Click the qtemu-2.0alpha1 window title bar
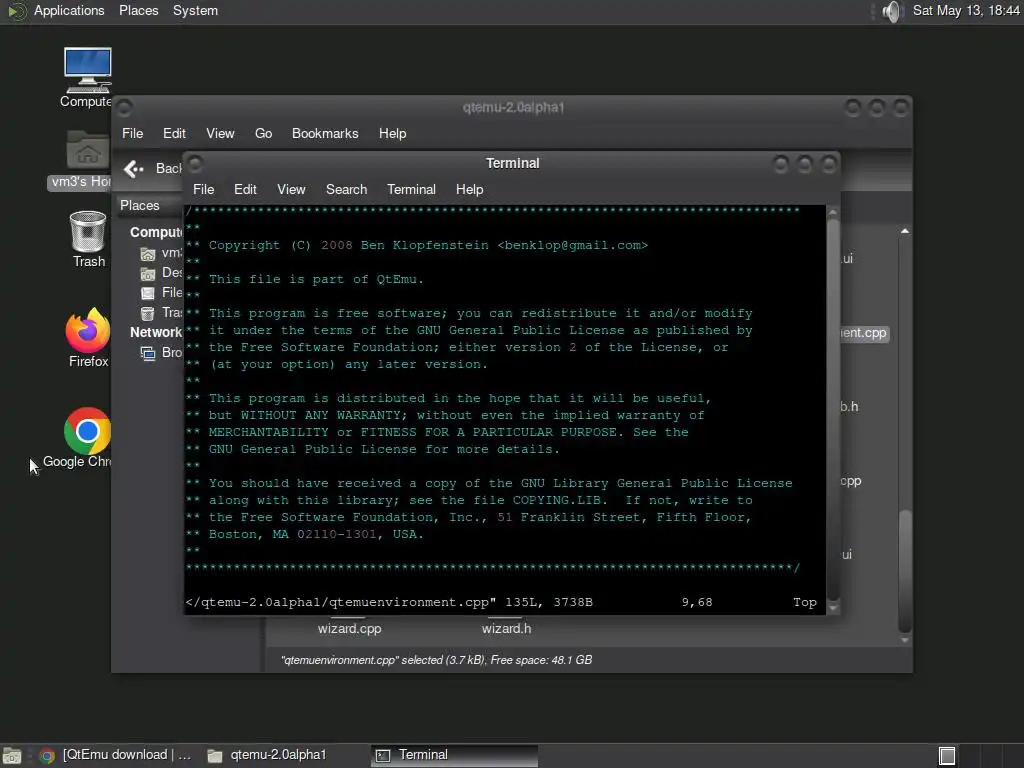1024x768 pixels. (x=513, y=108)
